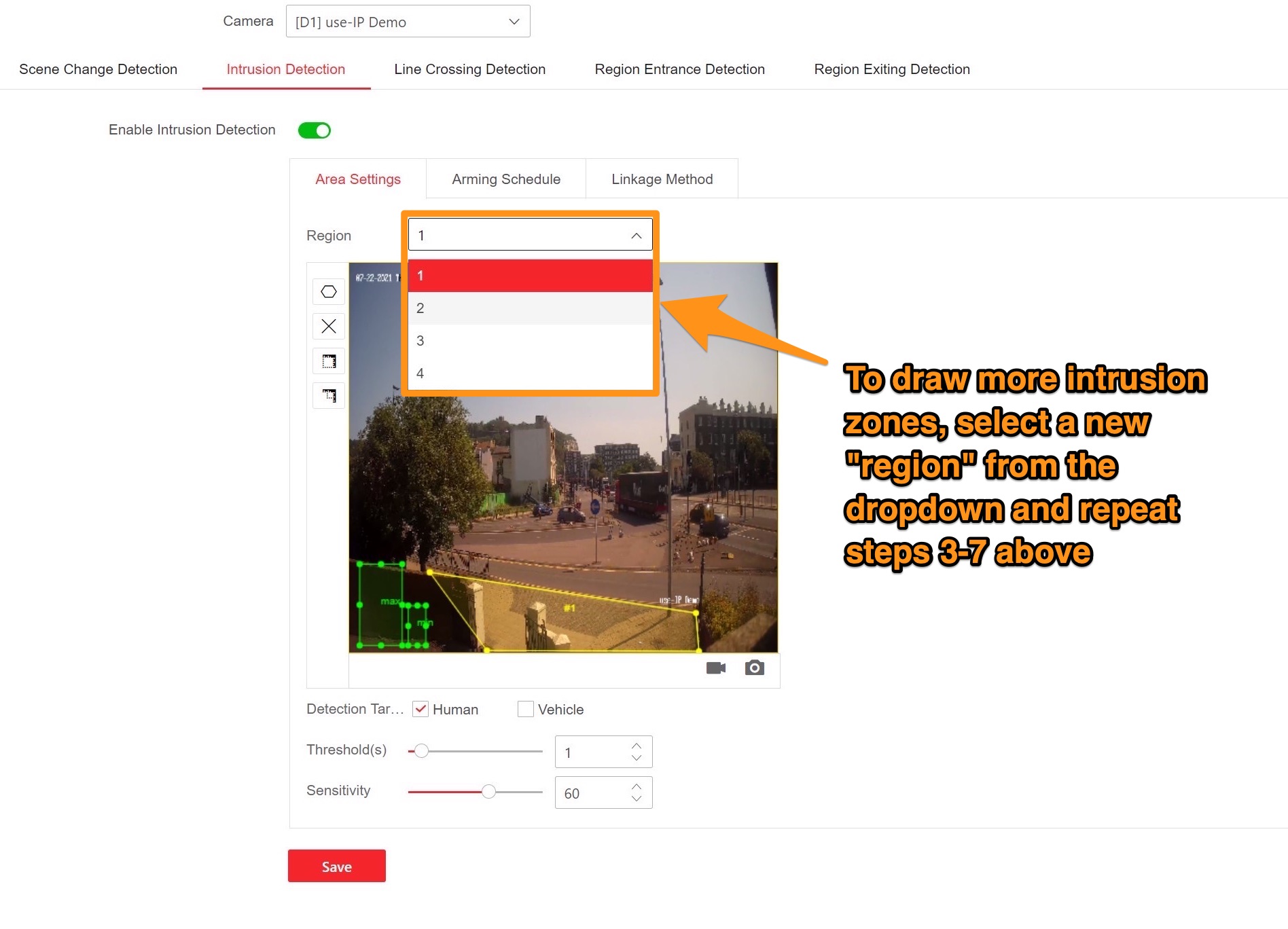Click the Sensitivity slider handle
This screenshot has height=929, width=1288.
pyautogui.click(x=488, y=792)
